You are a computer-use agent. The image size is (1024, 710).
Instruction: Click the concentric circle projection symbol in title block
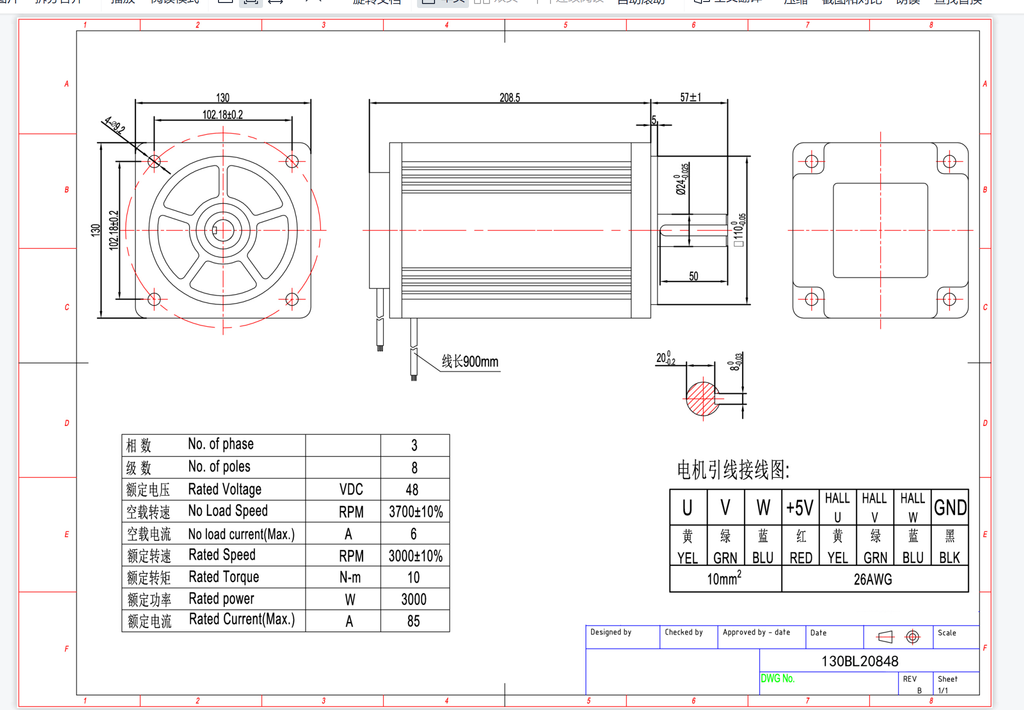pyautogui.click(x=912, y=637)
